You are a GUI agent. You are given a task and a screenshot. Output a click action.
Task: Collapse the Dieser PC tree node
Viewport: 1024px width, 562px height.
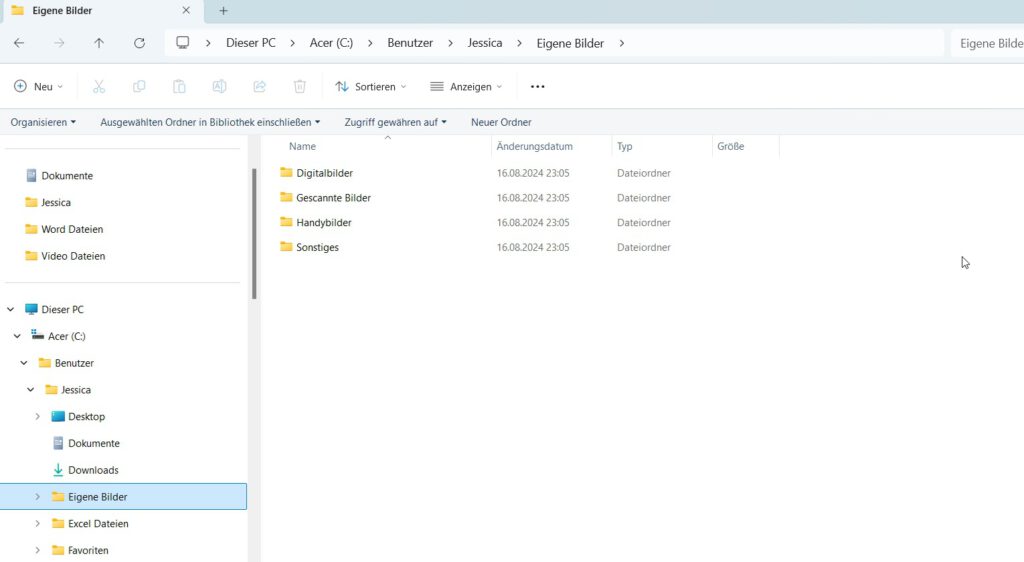10,309
